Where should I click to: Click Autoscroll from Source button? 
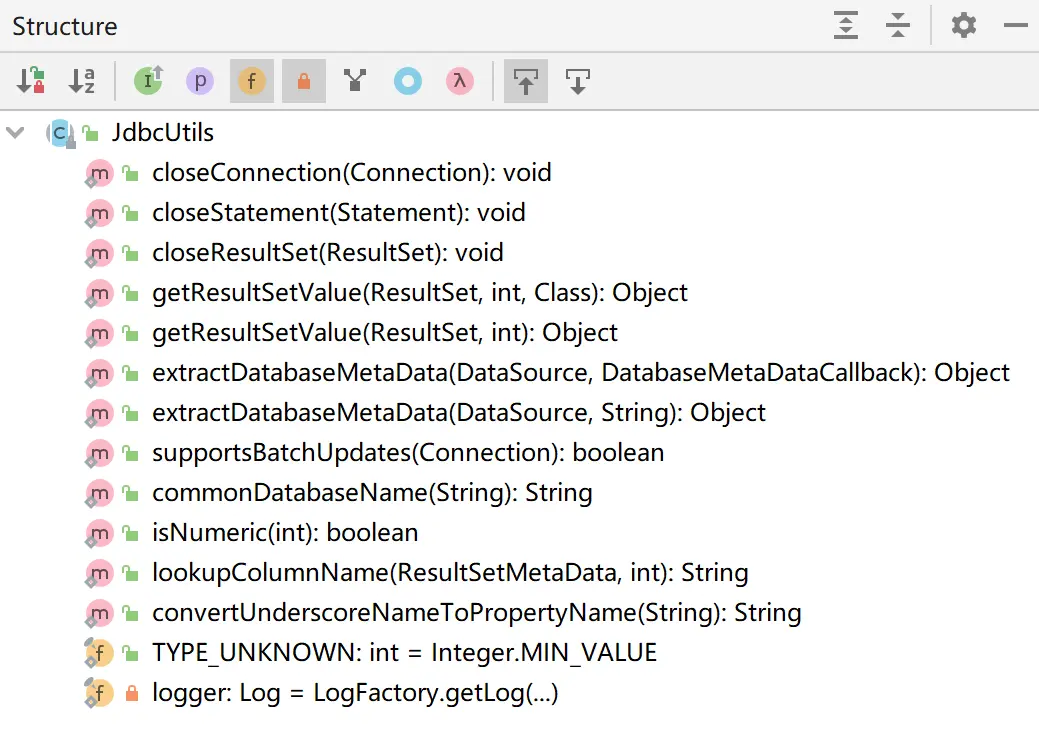pos(577,81)
